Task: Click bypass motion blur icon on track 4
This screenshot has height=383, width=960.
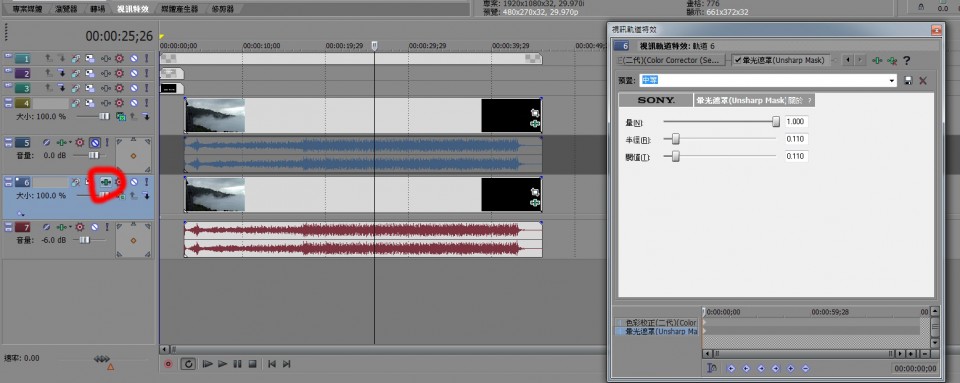Action: tap(76, 103)
